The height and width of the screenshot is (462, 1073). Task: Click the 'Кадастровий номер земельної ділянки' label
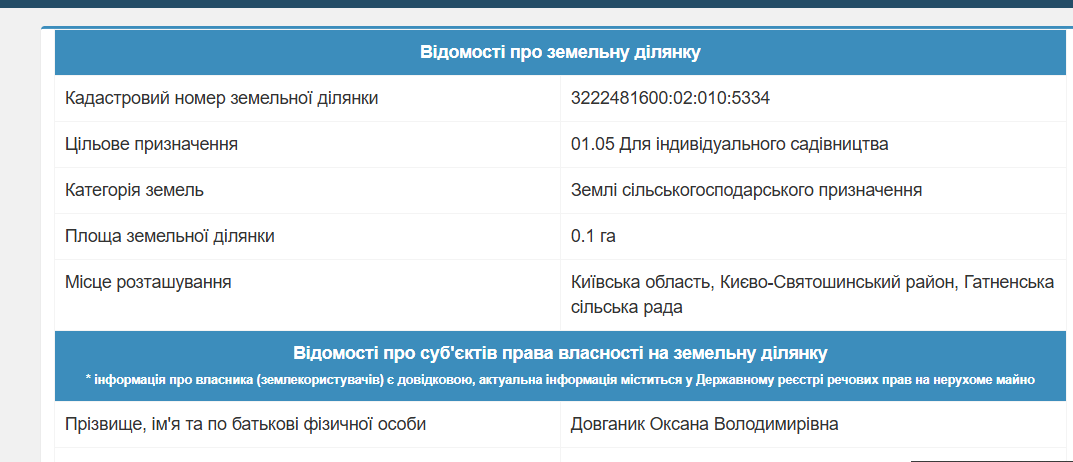(222, 98)
